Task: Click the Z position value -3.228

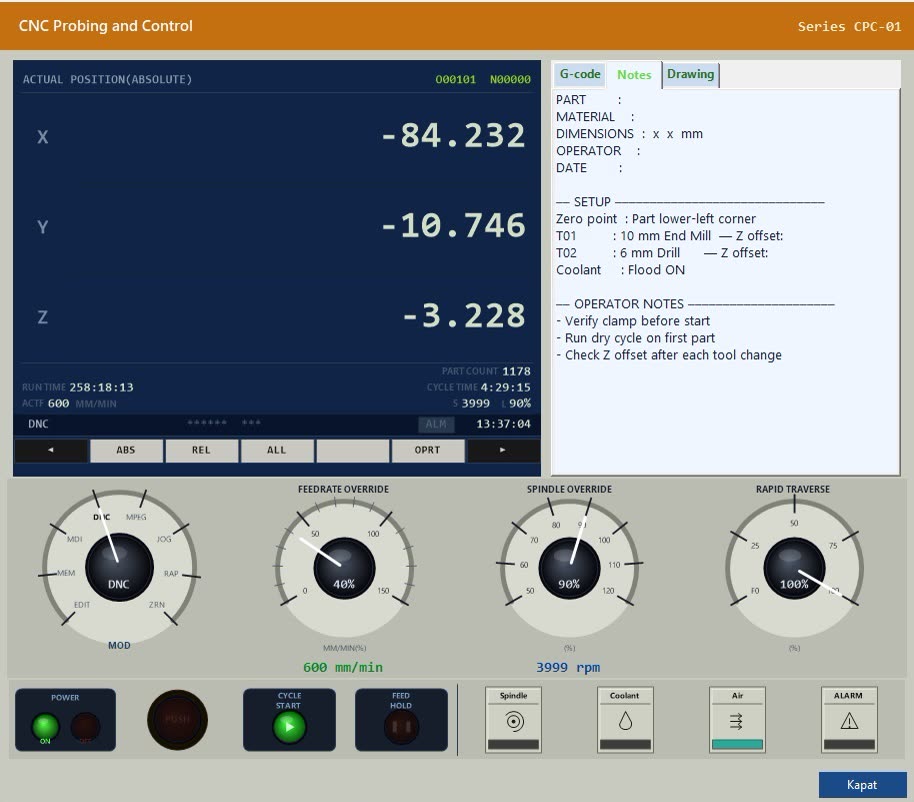Action: 464,315
